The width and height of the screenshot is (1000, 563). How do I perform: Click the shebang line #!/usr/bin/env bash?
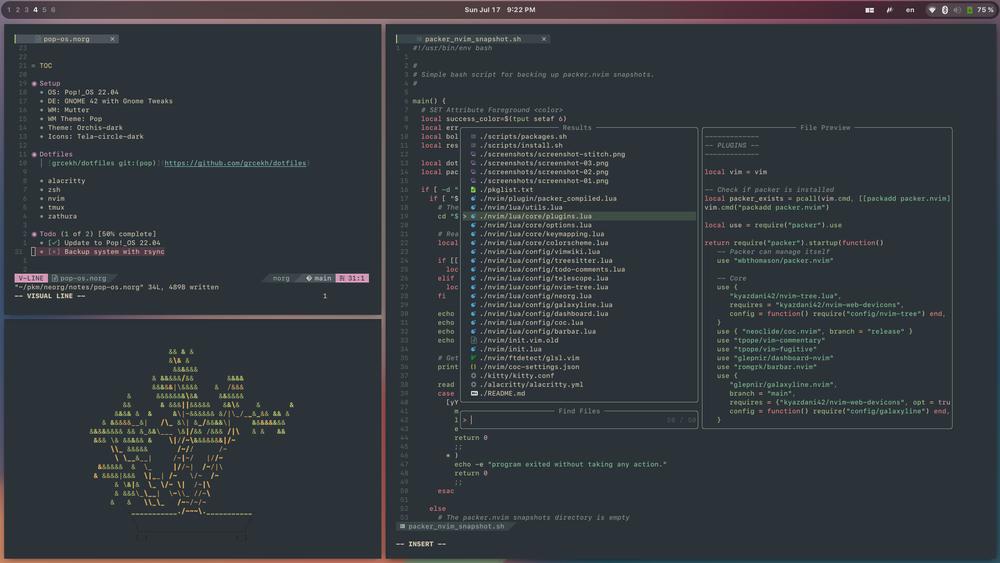pos(452,48)
